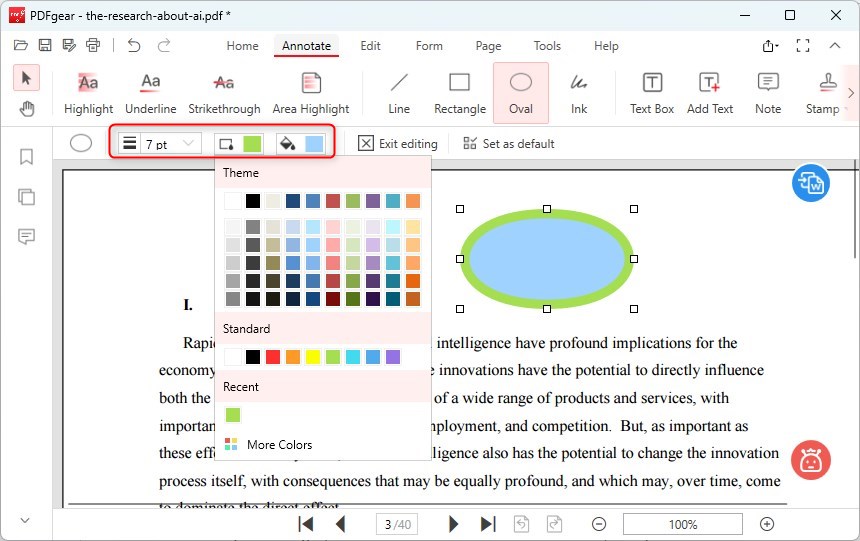
Task: Open the Help tab
Action: click(x=606, y=46)
